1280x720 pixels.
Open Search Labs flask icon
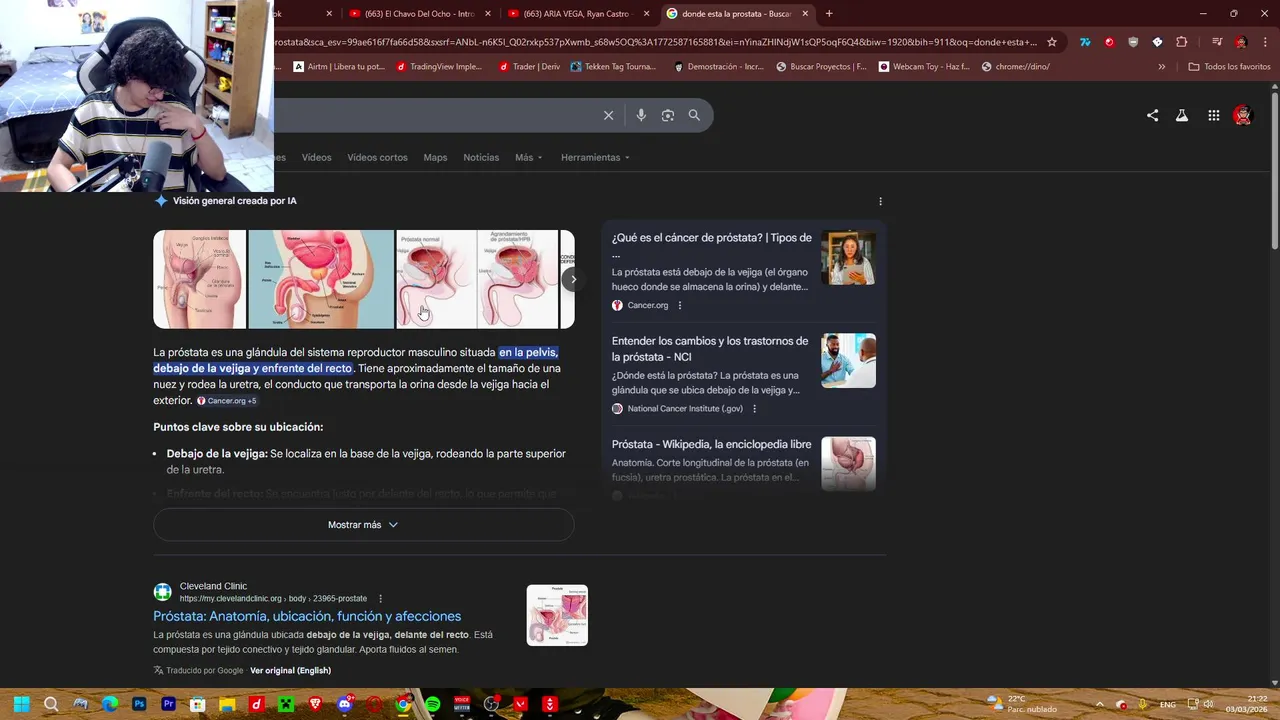(1182, 115)
